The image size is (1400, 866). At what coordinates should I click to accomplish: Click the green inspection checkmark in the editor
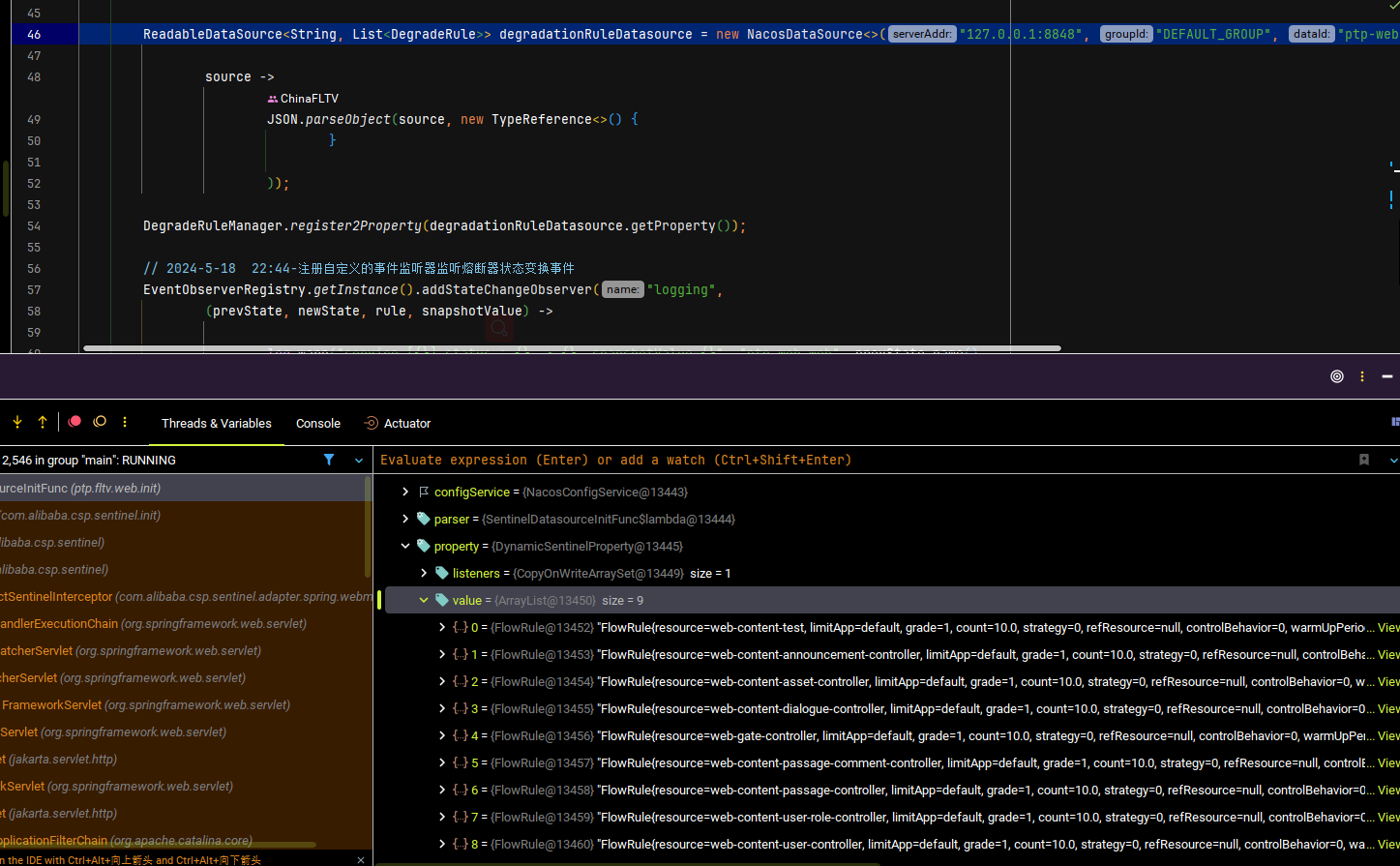point(1394,7)
